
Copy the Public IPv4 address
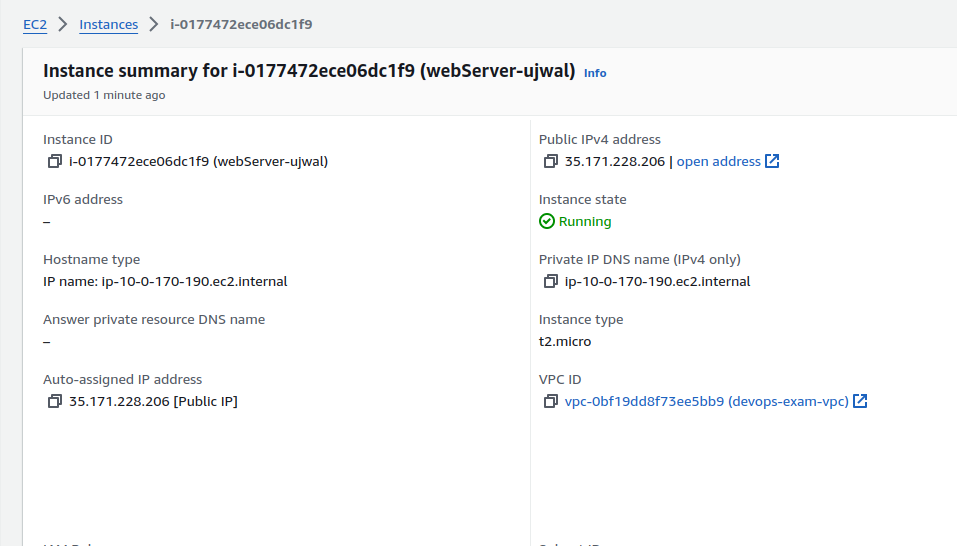550,161
